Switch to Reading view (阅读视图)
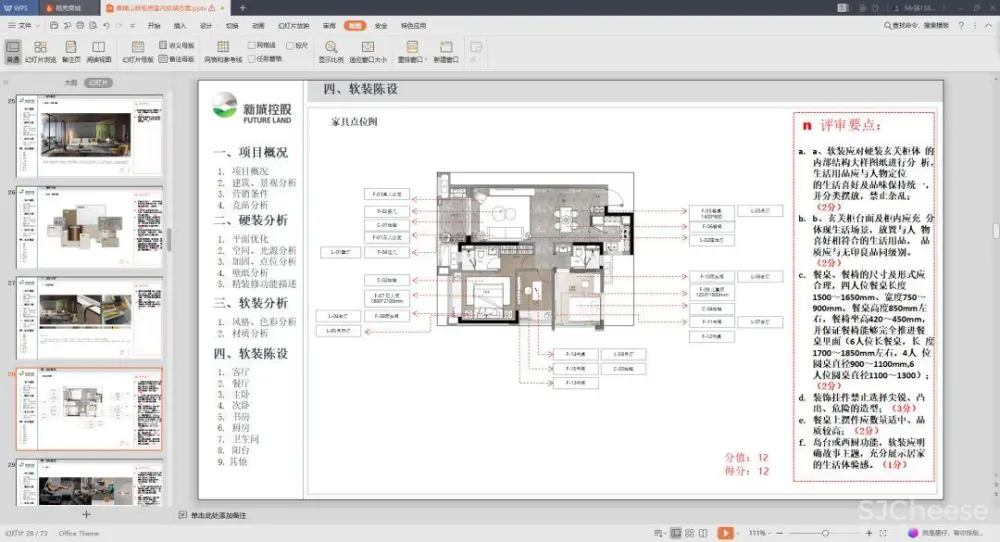Screen dimensions: 1000x542 click(99, 51)
